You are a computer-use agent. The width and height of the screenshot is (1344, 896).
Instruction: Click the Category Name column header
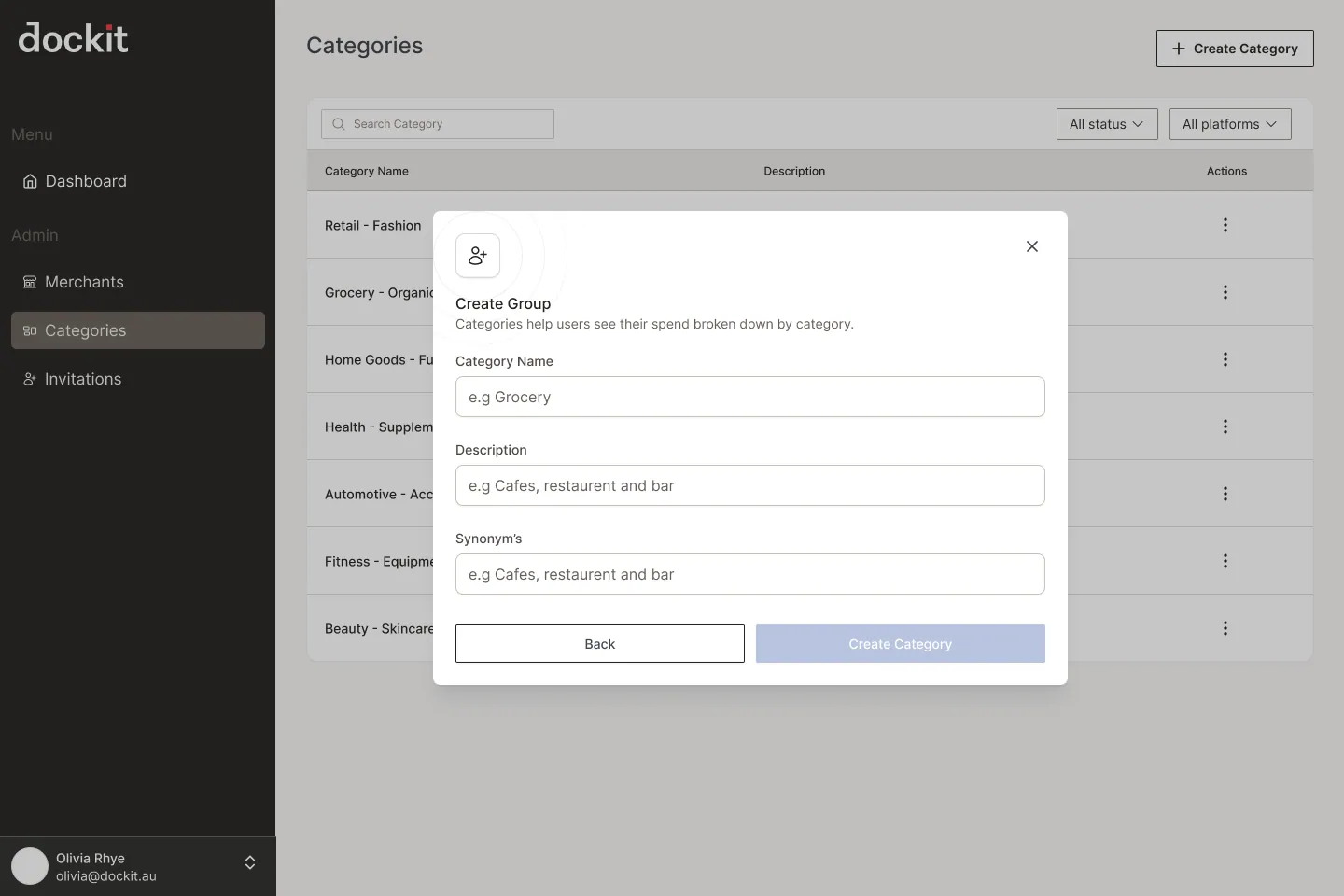pos(367,171)
